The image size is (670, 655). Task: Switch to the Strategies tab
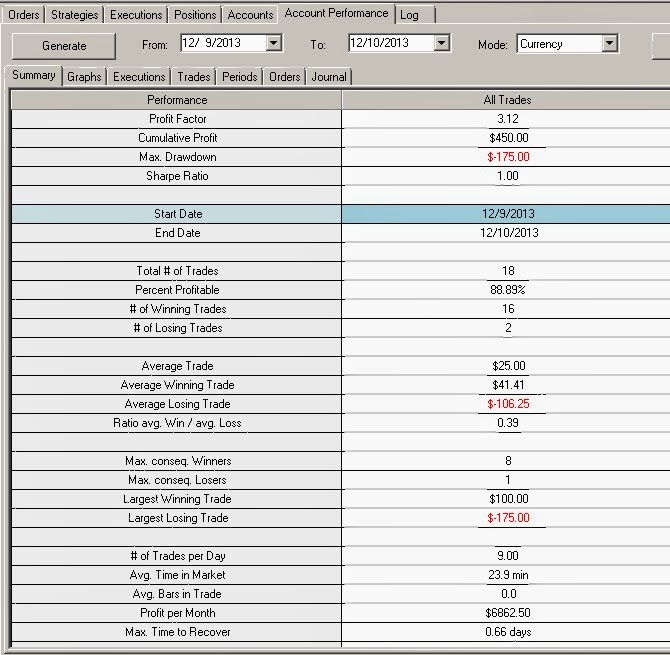tap(75, 15)
